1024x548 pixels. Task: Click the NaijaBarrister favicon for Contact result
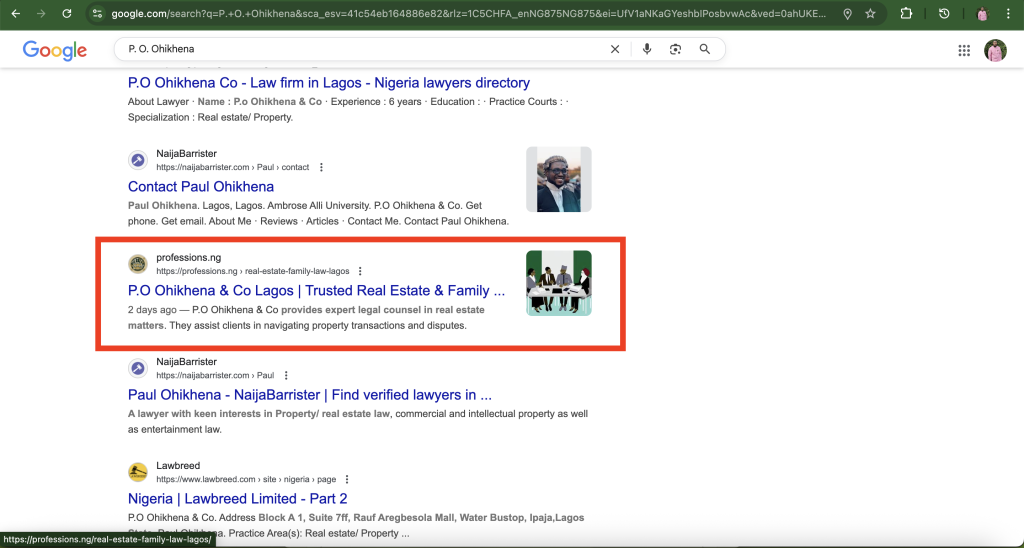coord(138,160)
